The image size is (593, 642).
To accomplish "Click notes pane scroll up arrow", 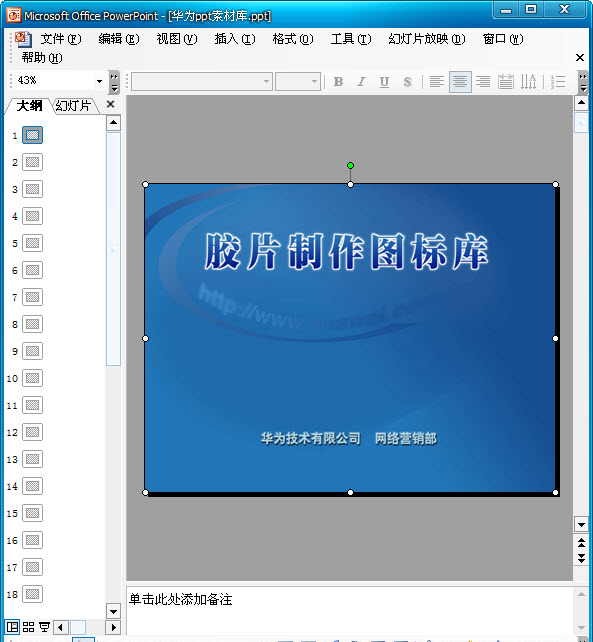I will click(581, 594).
